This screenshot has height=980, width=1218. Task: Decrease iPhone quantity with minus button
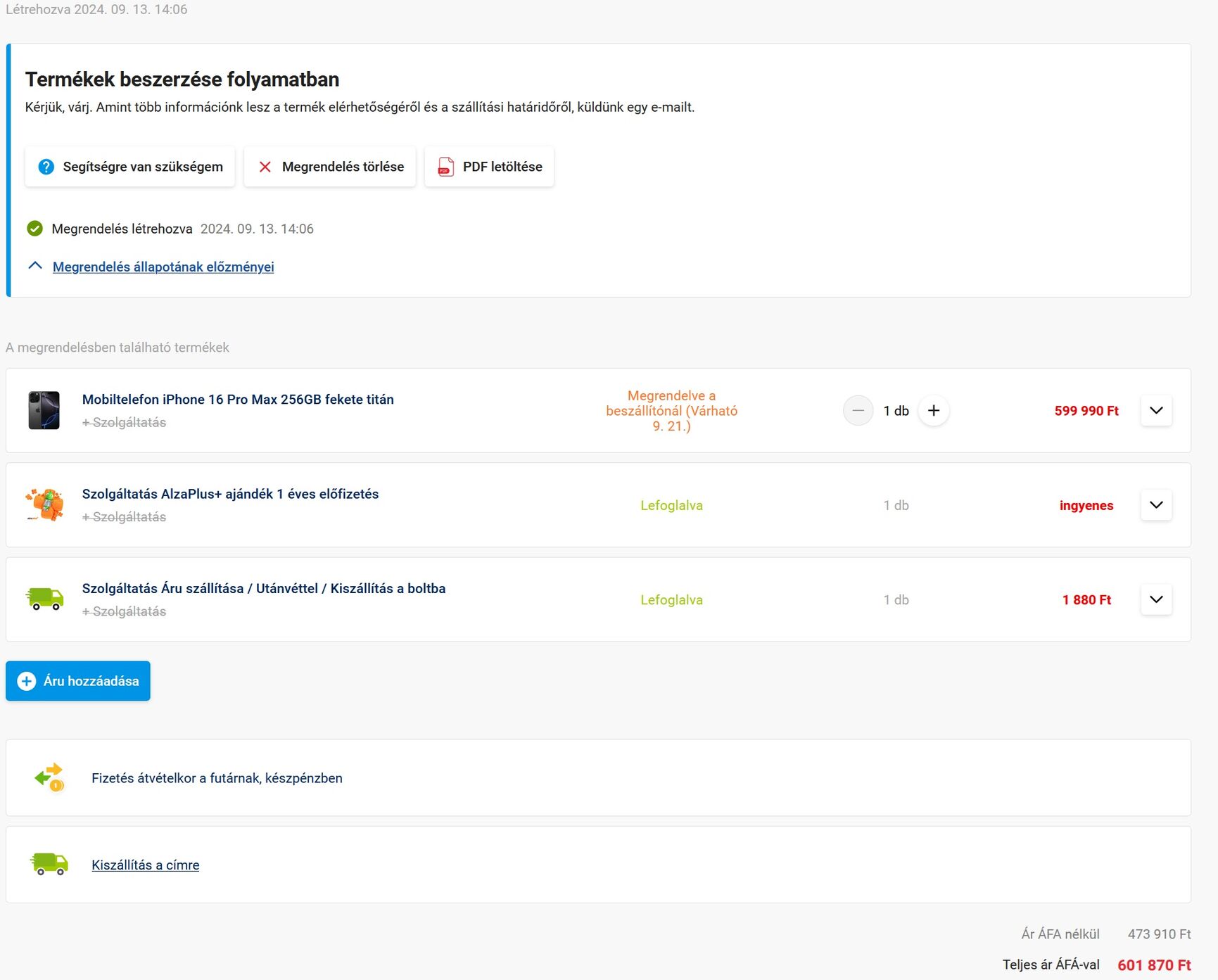(858, 411)
